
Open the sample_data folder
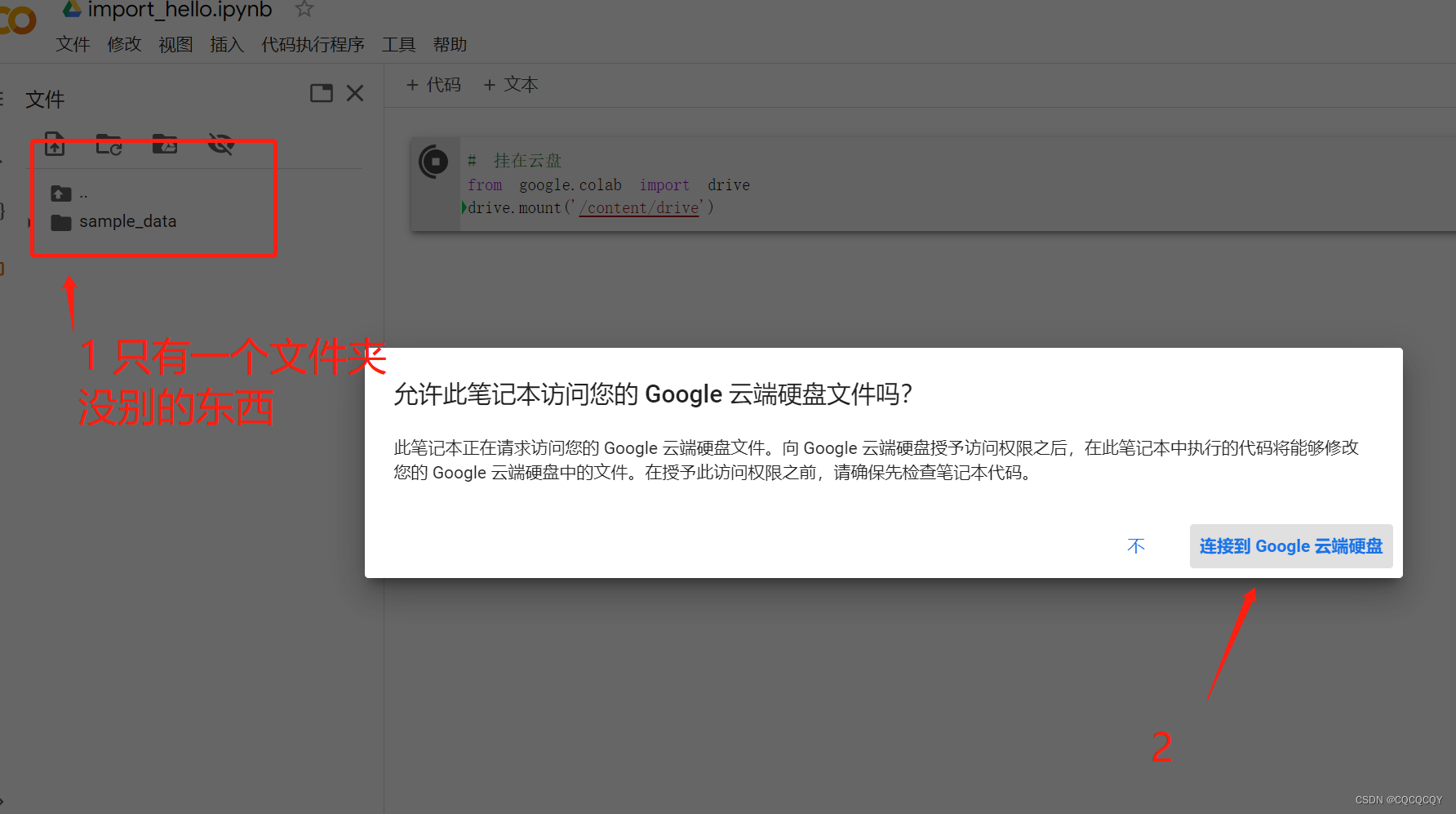113,221
